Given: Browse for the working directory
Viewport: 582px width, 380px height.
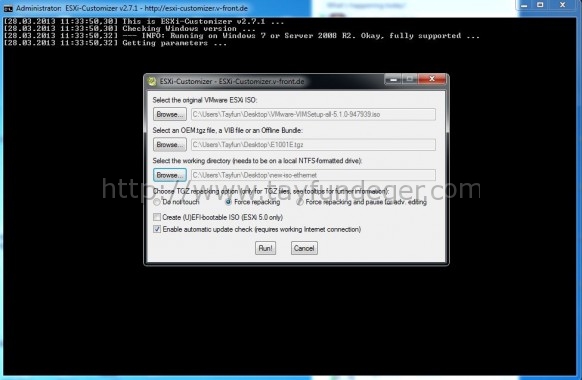Looking at the screenshot, I should coord(170,175).
